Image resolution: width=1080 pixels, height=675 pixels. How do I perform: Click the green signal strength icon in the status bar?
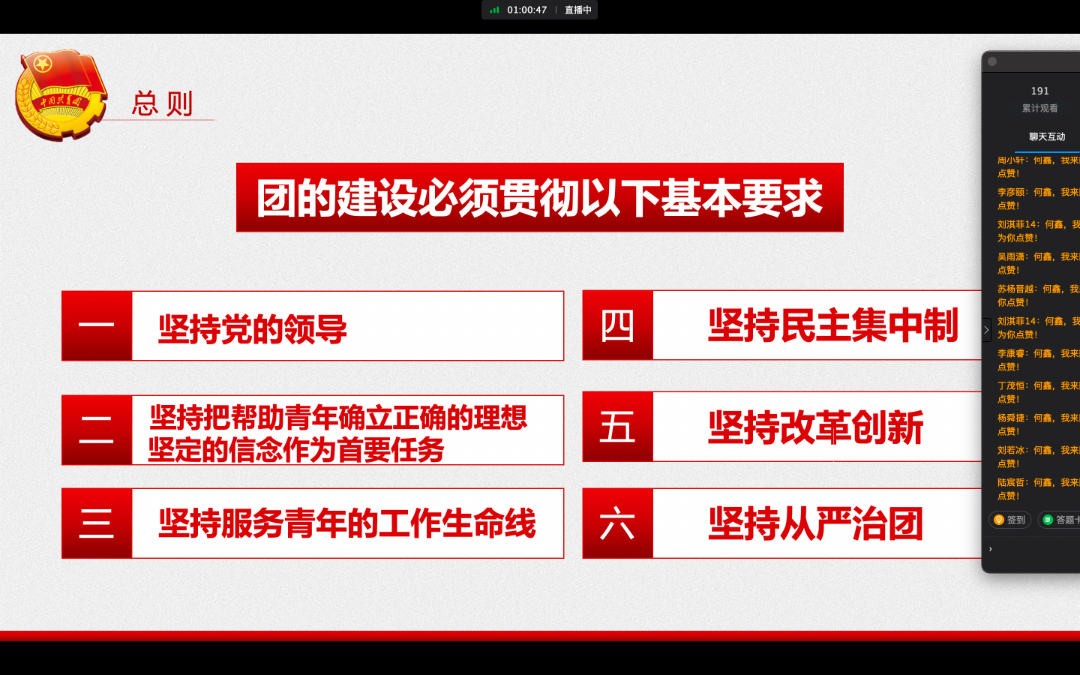[x=495, y=11]
